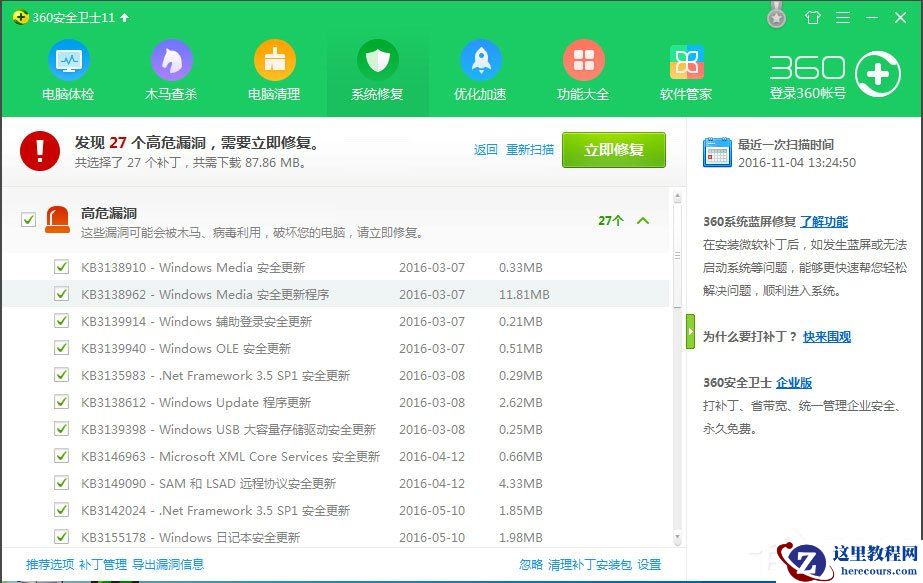Screen dimensions: 923x583
Task: Launch 优化加速 (Speed Up) tool
Action: click(480, 68)
